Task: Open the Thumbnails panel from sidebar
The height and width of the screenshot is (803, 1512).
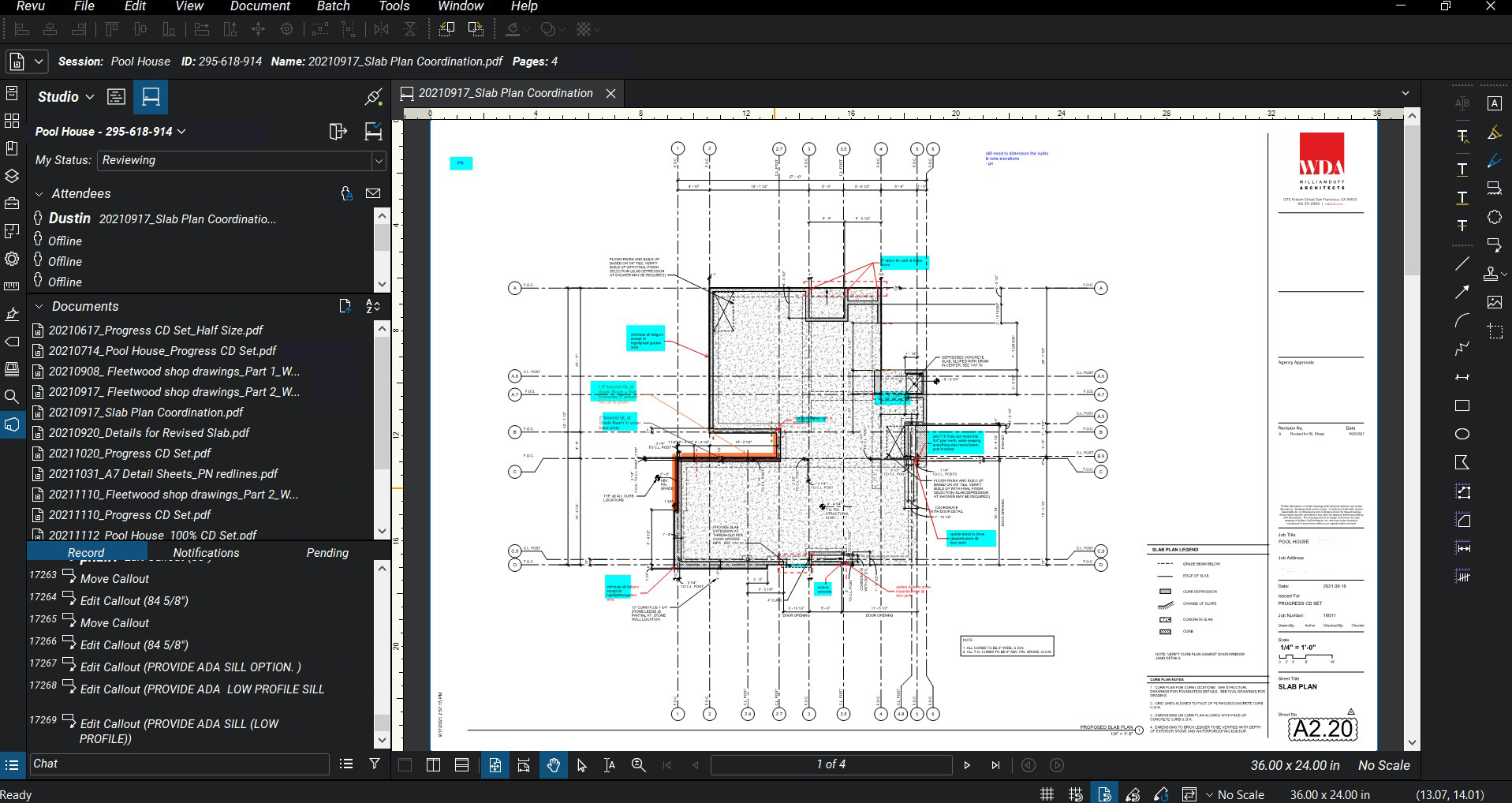Action: 12,121
